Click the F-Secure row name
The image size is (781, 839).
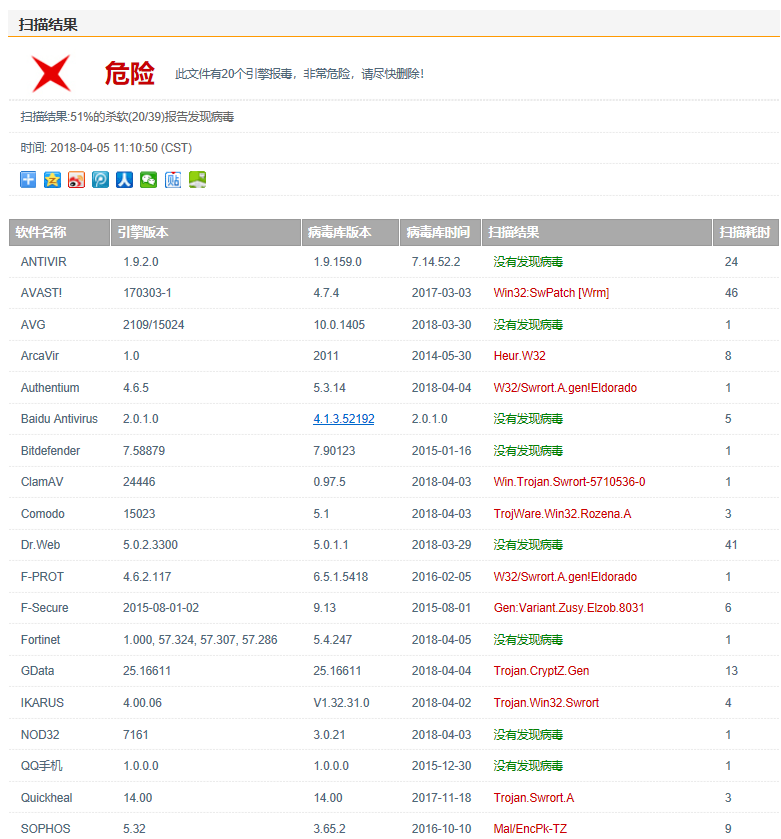pyautogui.click(x=45, y=608)
